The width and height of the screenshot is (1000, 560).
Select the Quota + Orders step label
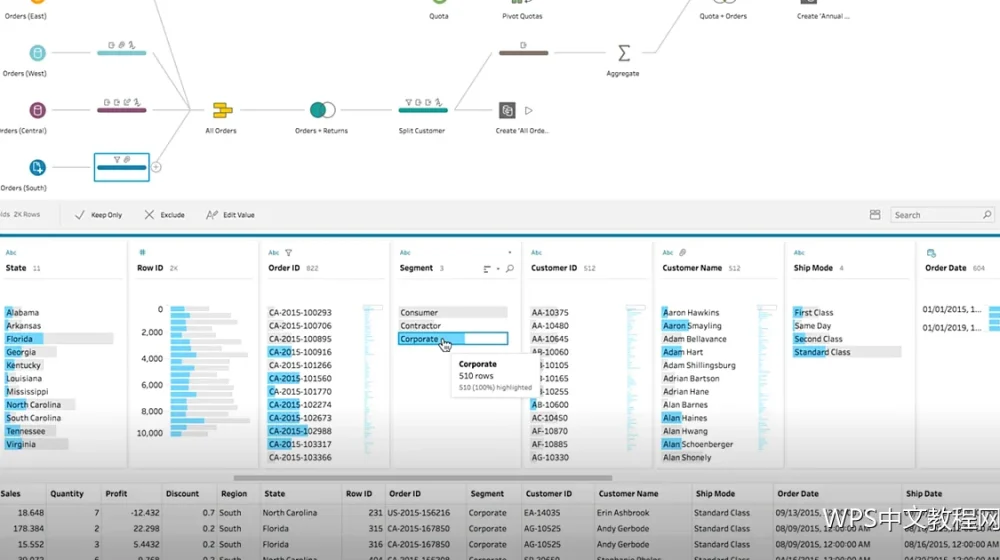(723, 16)
